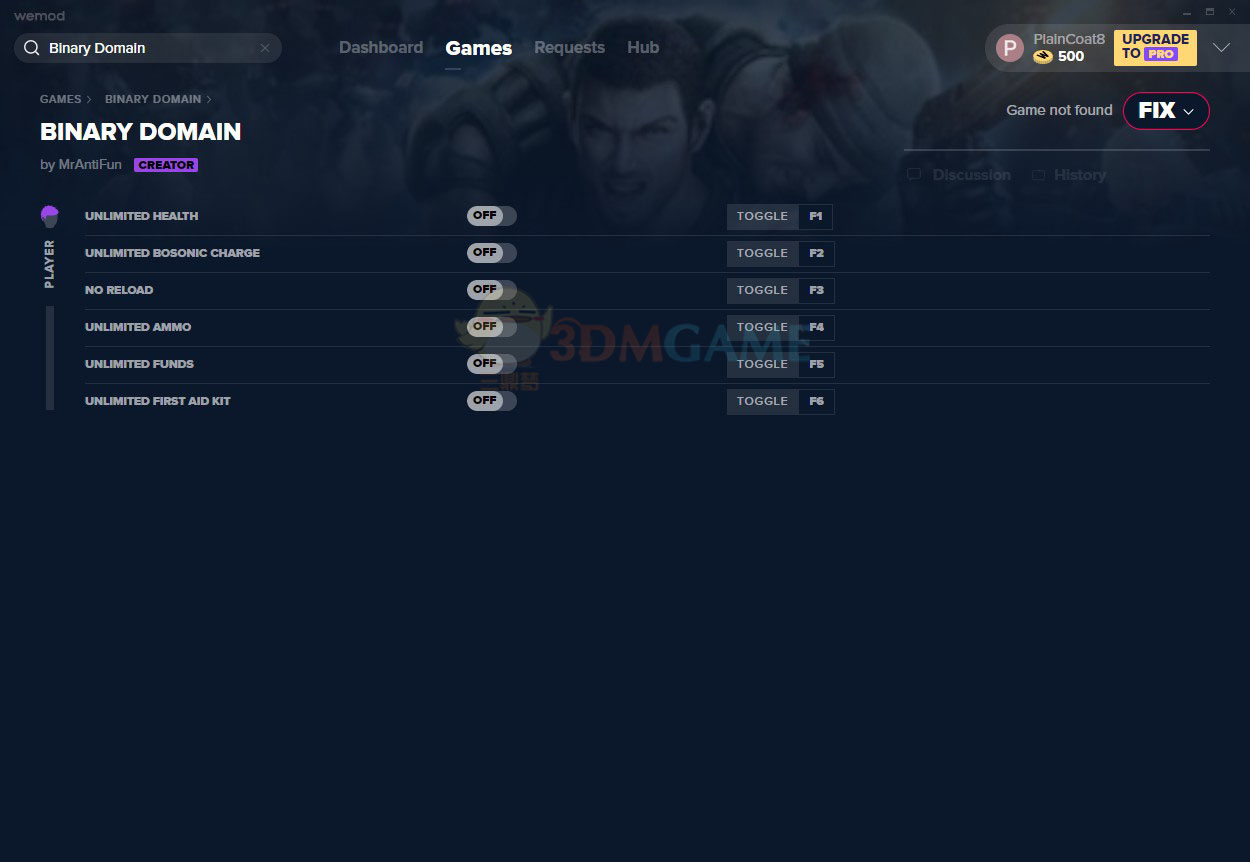Open the MrAntiFun creator link
This screenshot has height=862, width=1250.
pyautogui.click(x=90, y=165)
